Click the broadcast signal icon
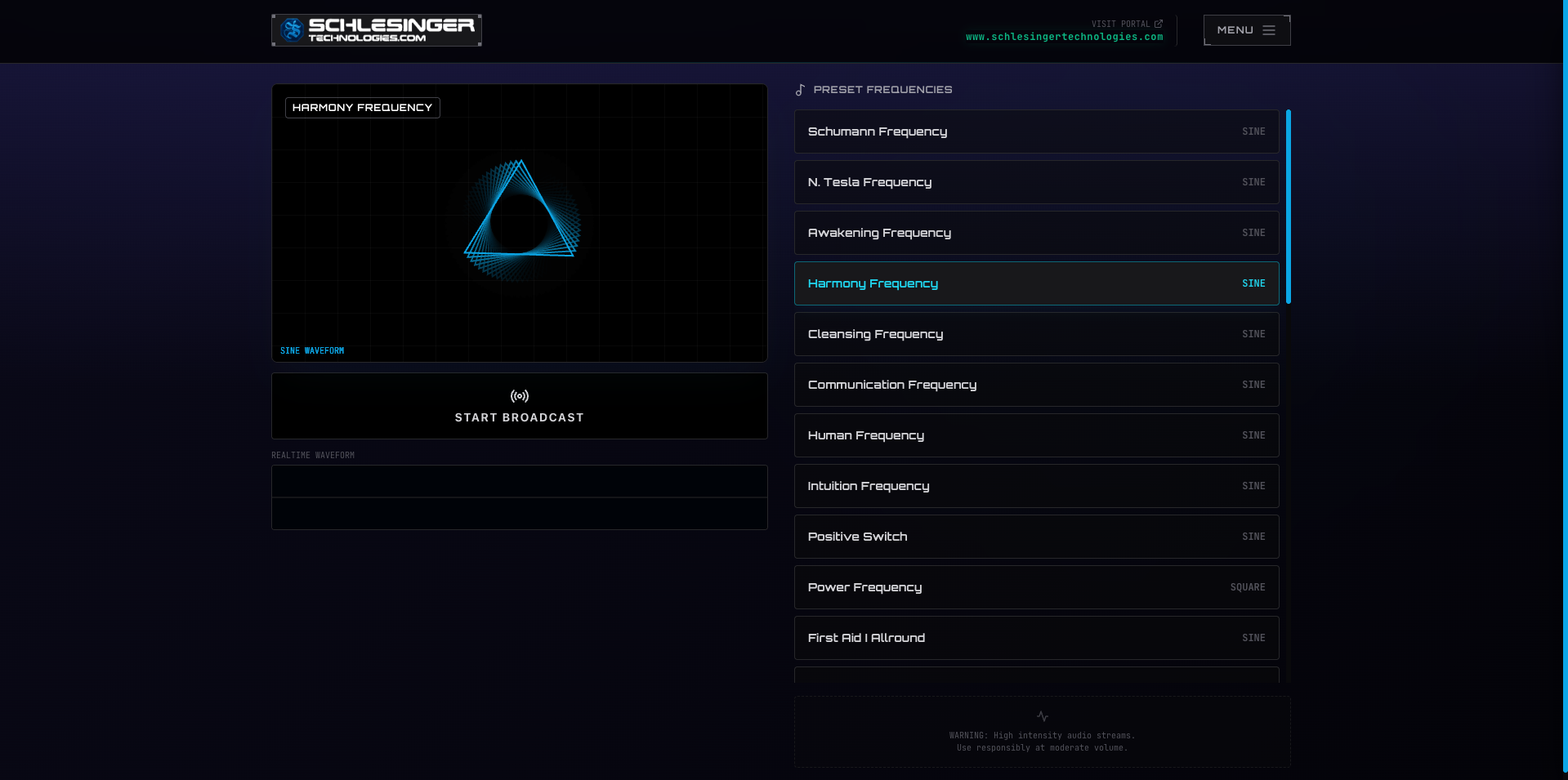Screen dimensions: 1568x780 (520, 396)
